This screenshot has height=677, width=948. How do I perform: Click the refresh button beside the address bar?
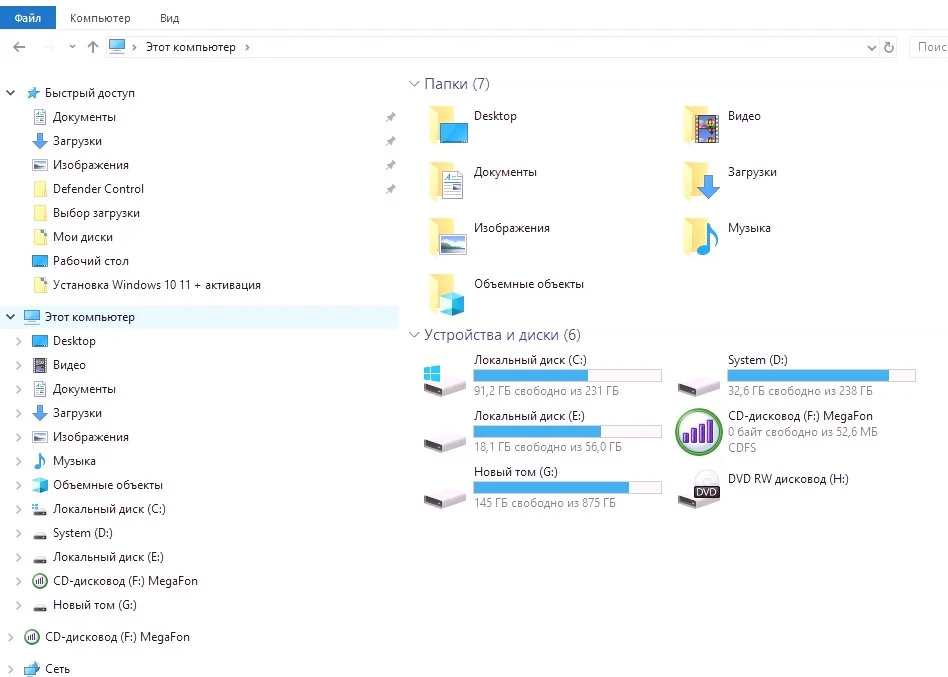pos(889,47)
